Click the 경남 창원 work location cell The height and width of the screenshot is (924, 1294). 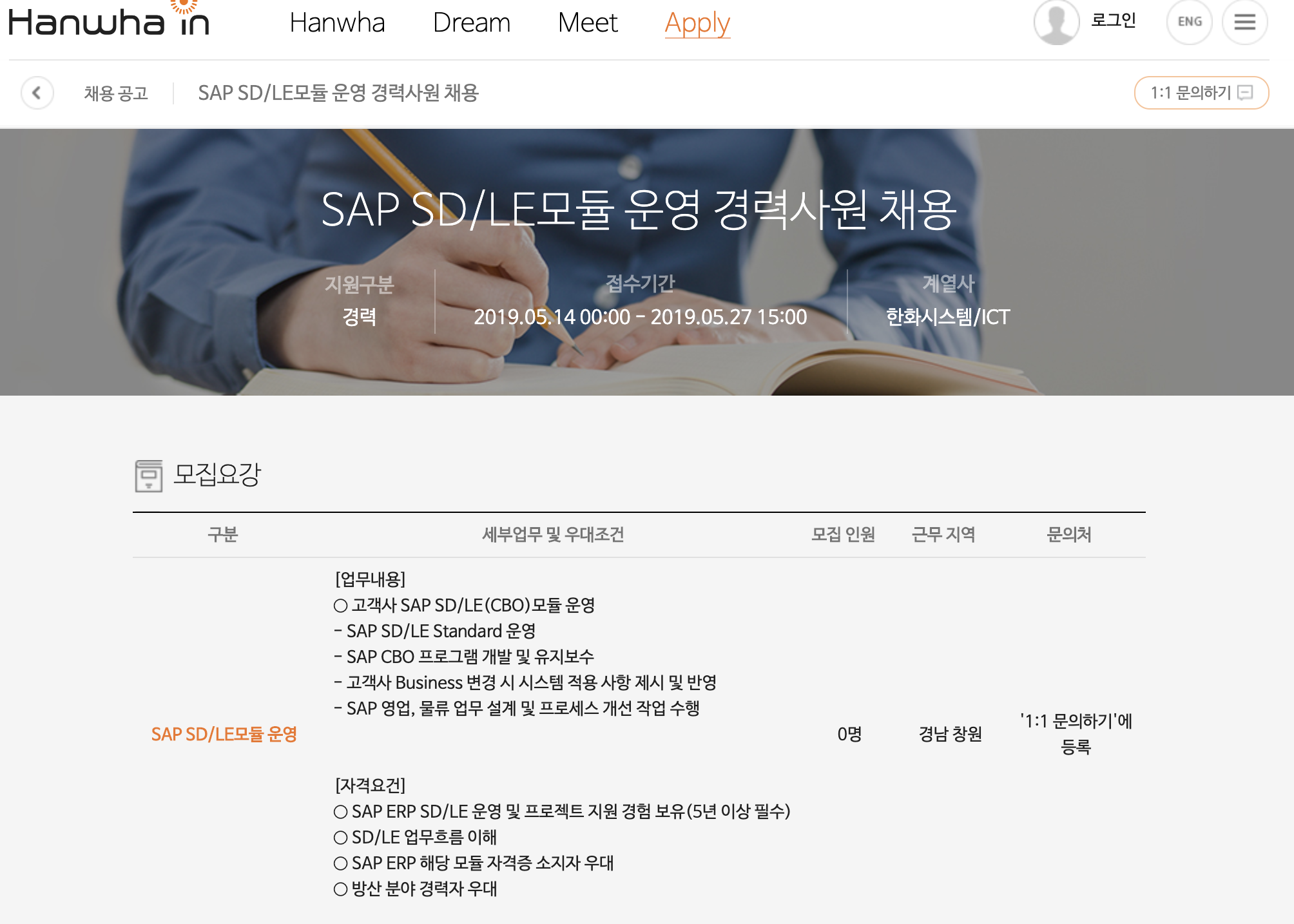[x=950, y=734]
